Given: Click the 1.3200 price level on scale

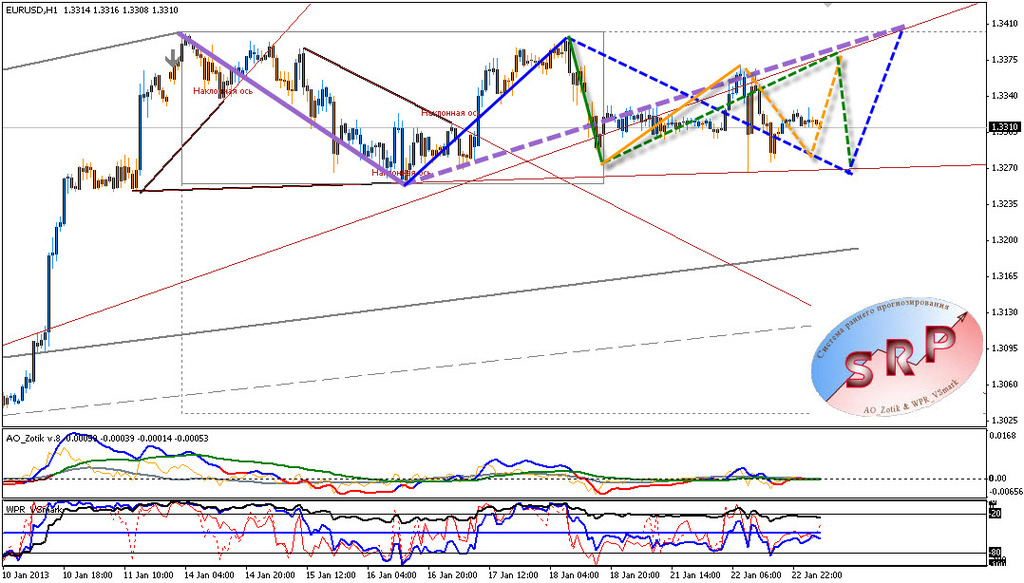Looking at the screenshot, I should click(x=1003, y=240).
